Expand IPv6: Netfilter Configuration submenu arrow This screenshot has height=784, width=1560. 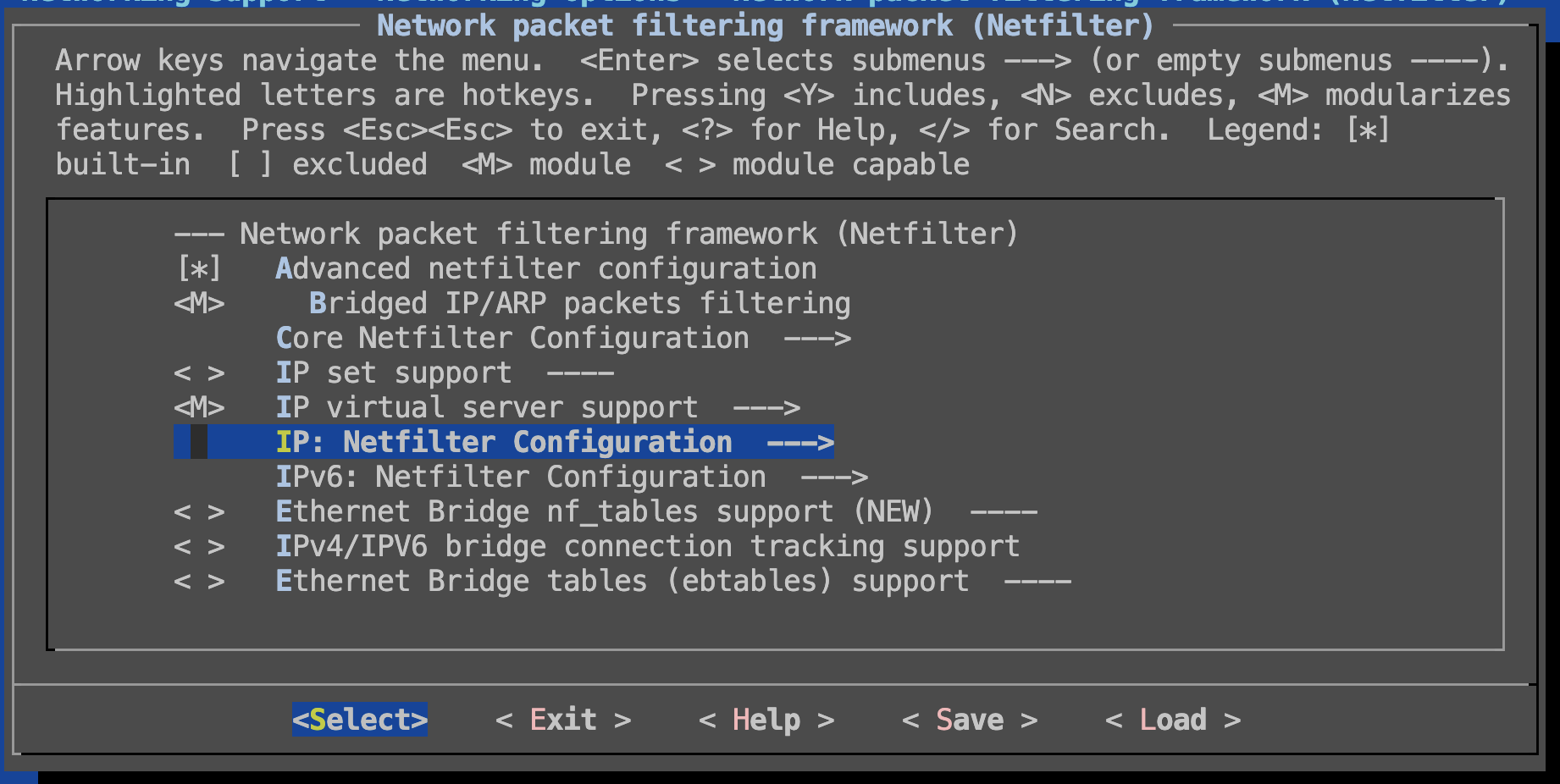pyautogui.click(x=833, y=478)
